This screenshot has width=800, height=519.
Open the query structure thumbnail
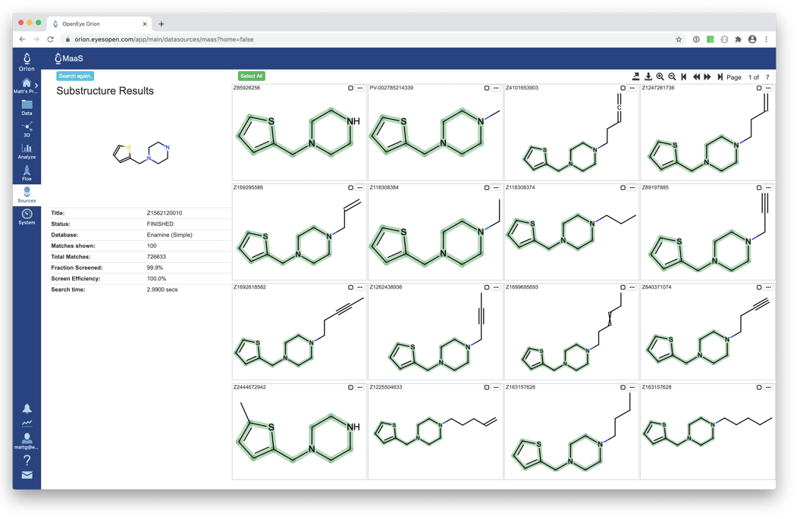141,153
